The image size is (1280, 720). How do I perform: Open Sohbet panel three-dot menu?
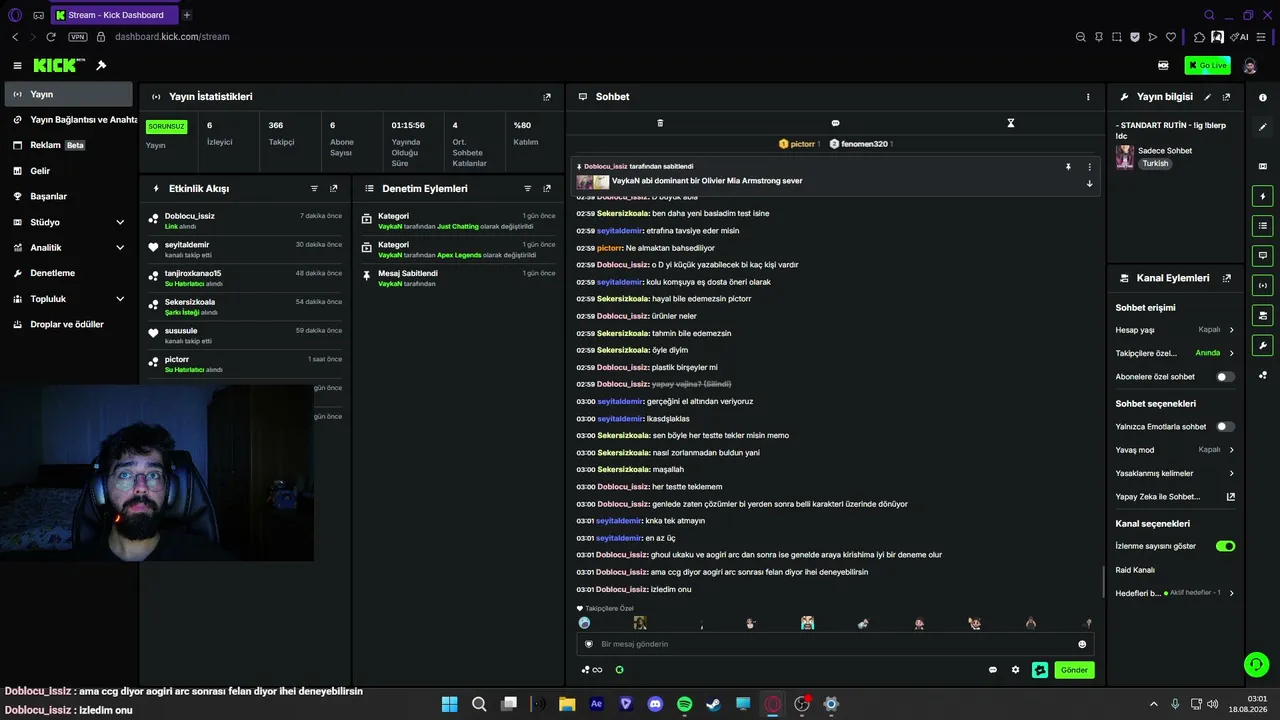point(1088,97)
